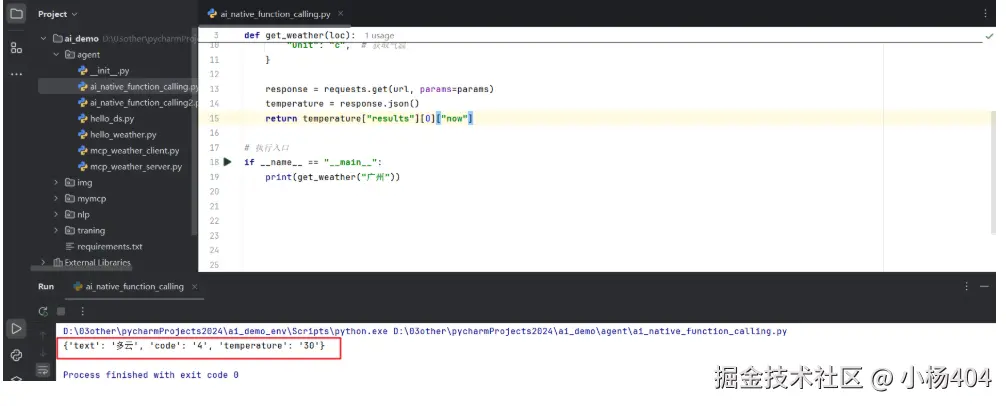Click the scroll up arrow beside console

click(x=43, y=335)
